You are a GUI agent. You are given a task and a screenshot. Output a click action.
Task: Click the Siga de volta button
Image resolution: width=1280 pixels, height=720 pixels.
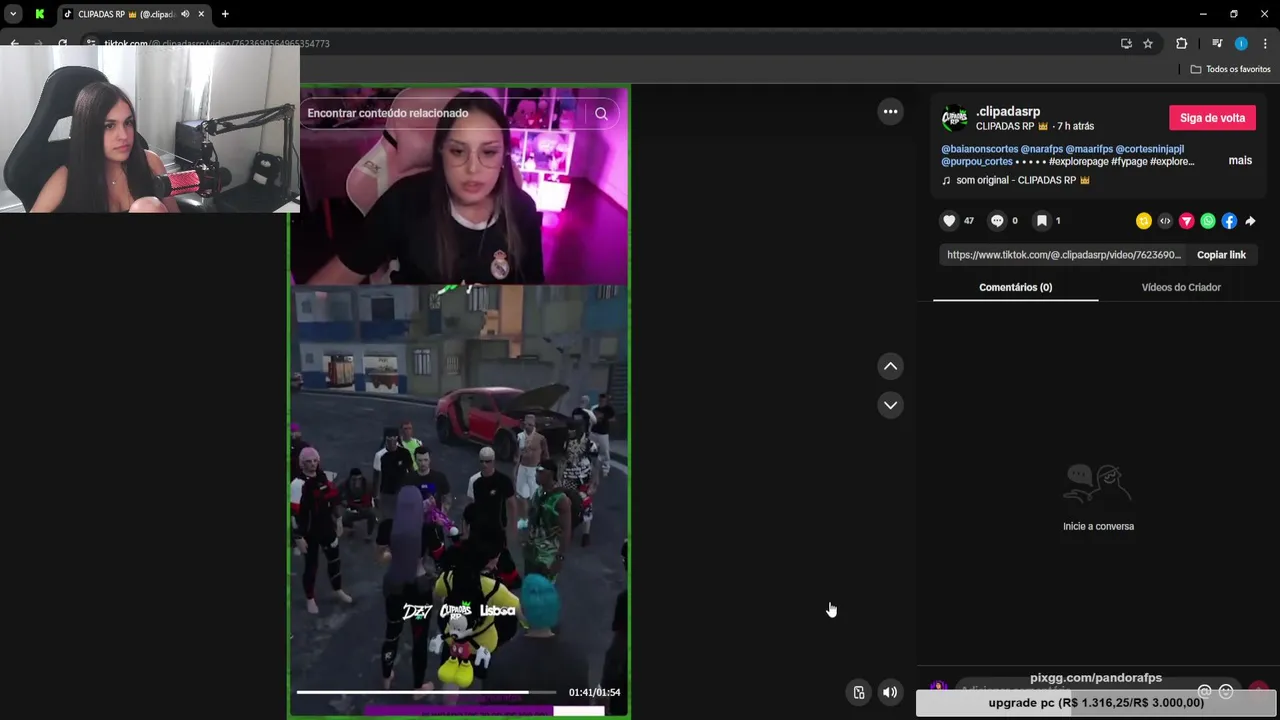tap(1212, 118)
